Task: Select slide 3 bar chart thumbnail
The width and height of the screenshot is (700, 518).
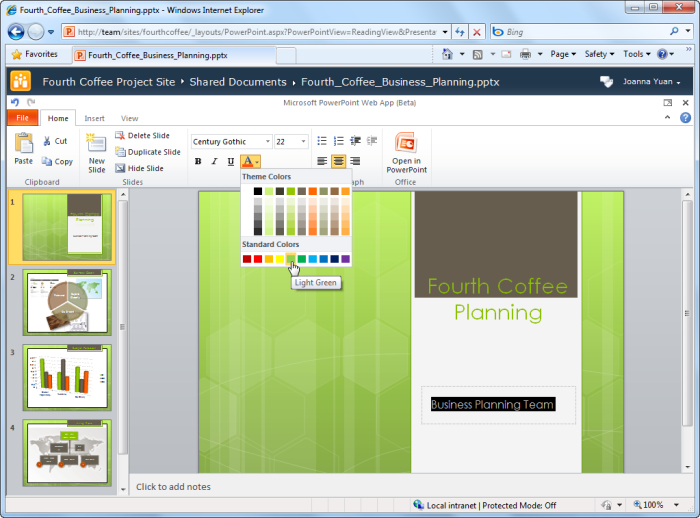Action: pyautogui.click(x=67, y=377)
